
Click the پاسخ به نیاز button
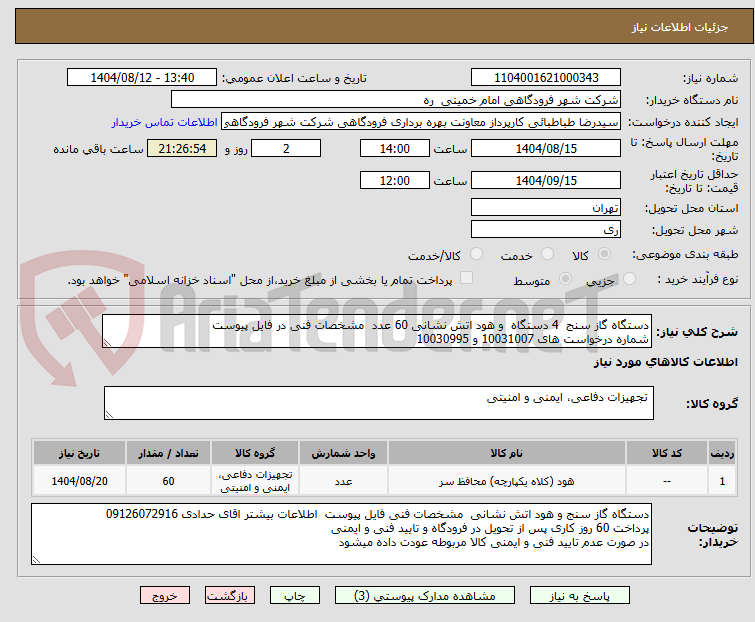click(x=580, y=596)
